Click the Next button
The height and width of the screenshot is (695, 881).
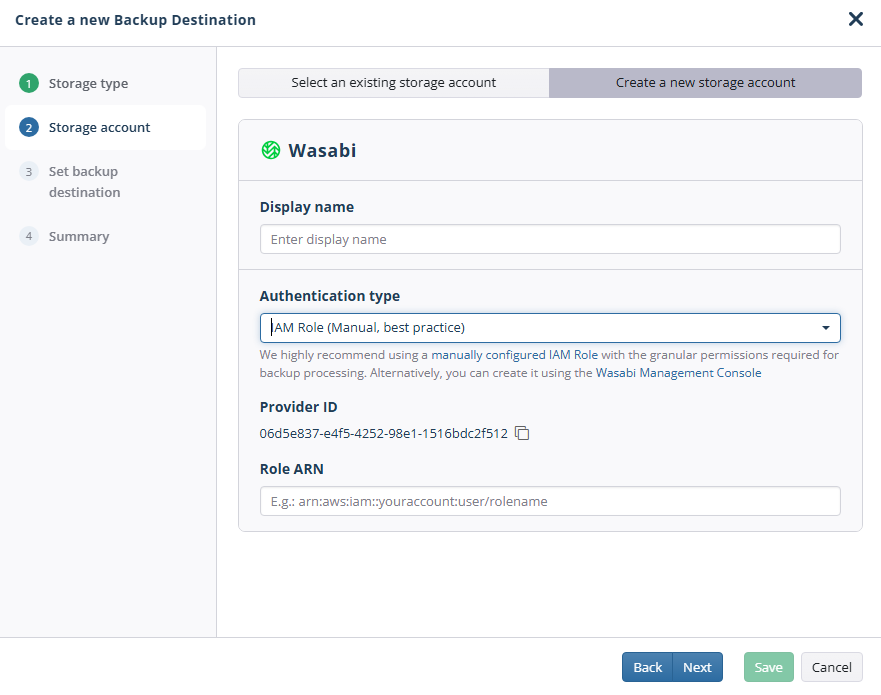coord(697,667)
